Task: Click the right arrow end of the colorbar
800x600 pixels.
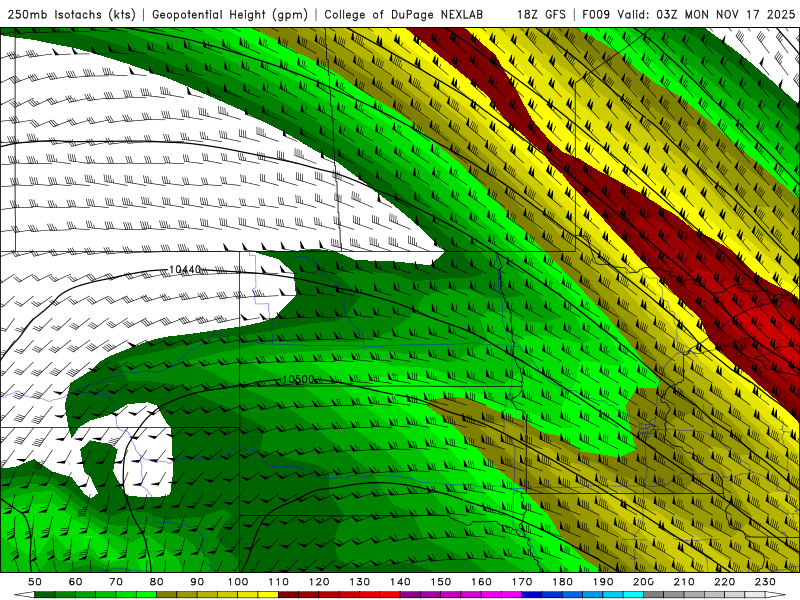Action: click(x=776, y=594)
